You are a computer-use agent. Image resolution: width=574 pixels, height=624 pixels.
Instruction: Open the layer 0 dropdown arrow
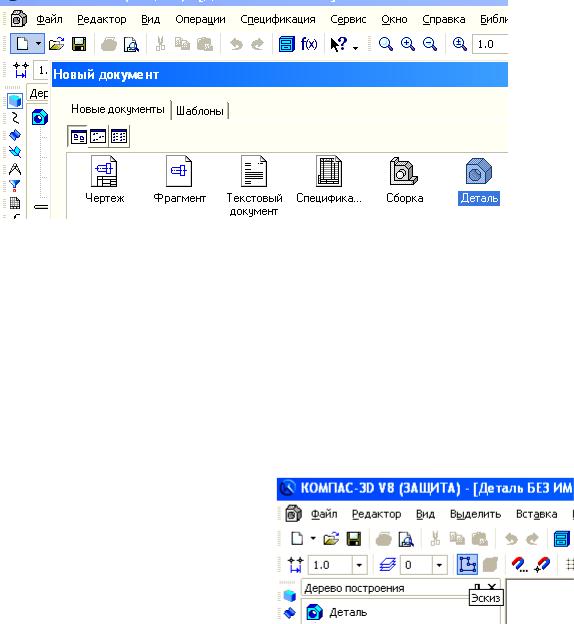point(439,565)
